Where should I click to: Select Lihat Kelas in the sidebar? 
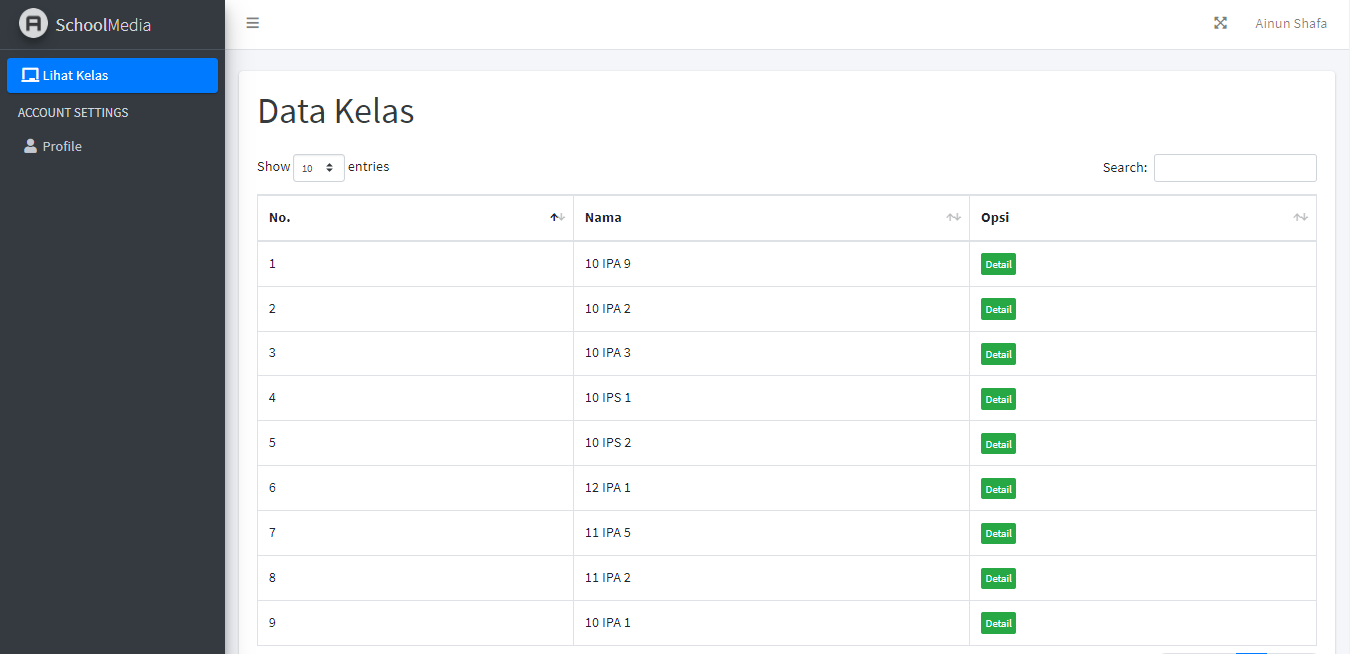[x=75, y=74]
